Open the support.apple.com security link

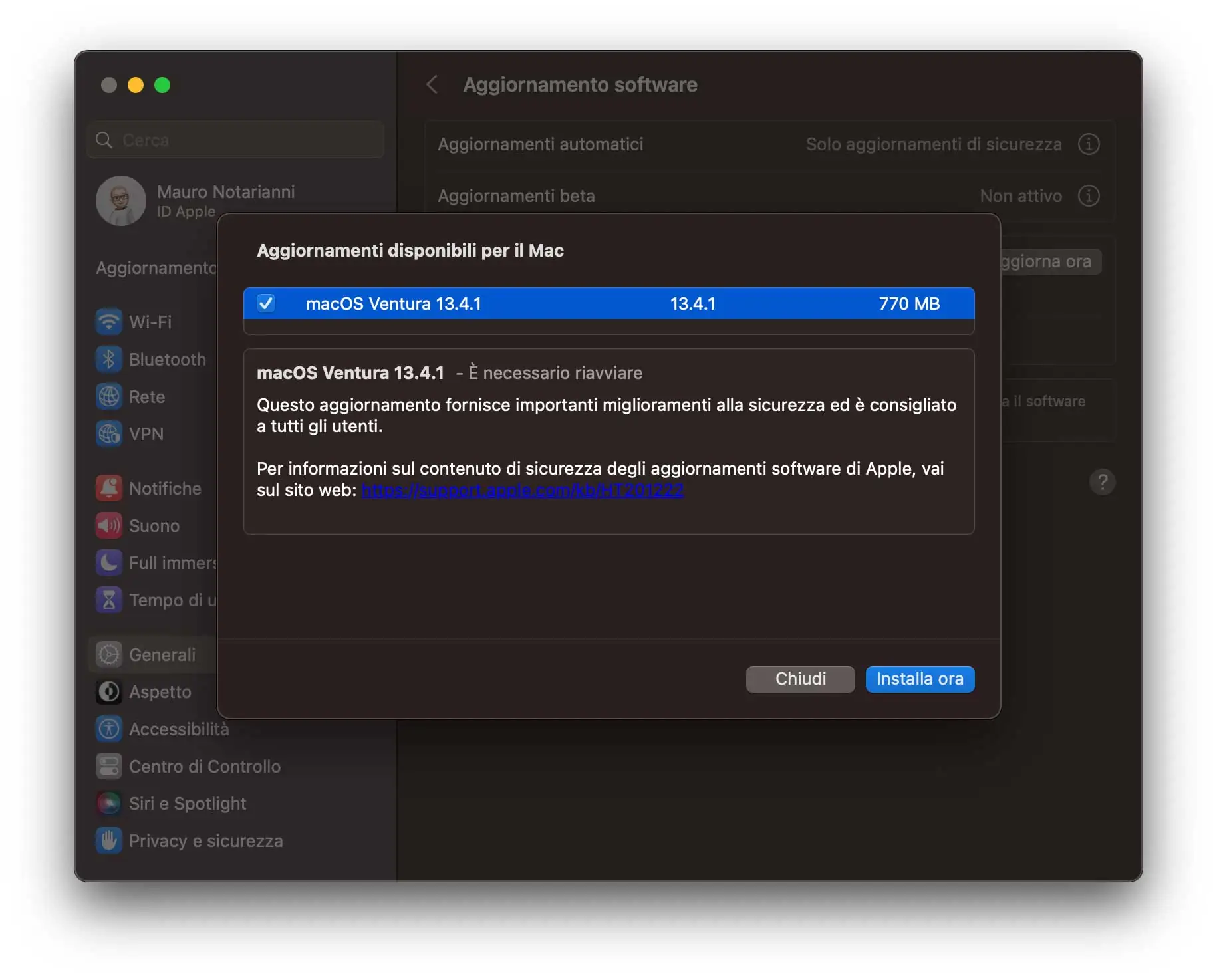tap(522, 490)
